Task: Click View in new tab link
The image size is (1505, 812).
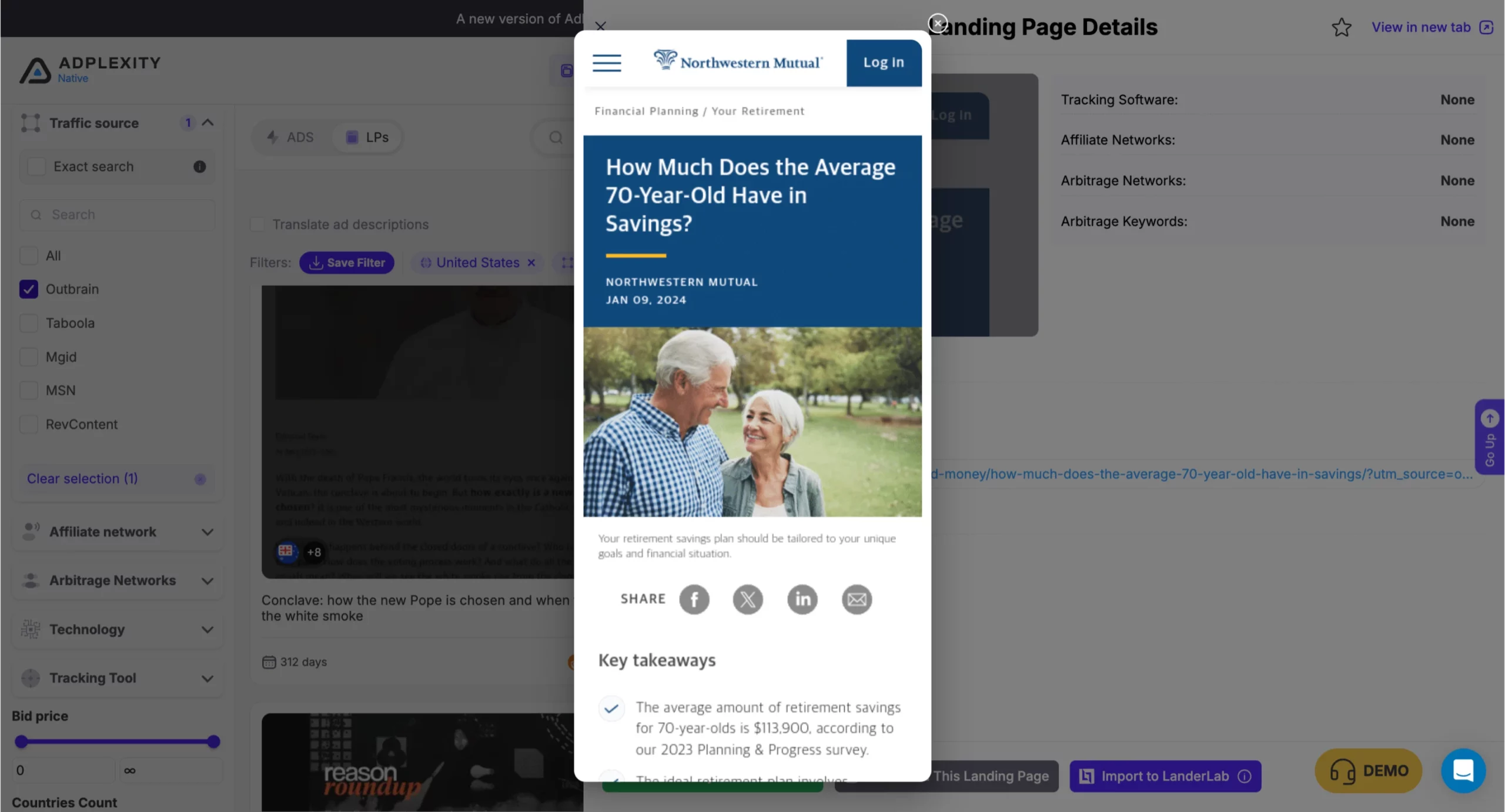Action: coord(1432,27)
